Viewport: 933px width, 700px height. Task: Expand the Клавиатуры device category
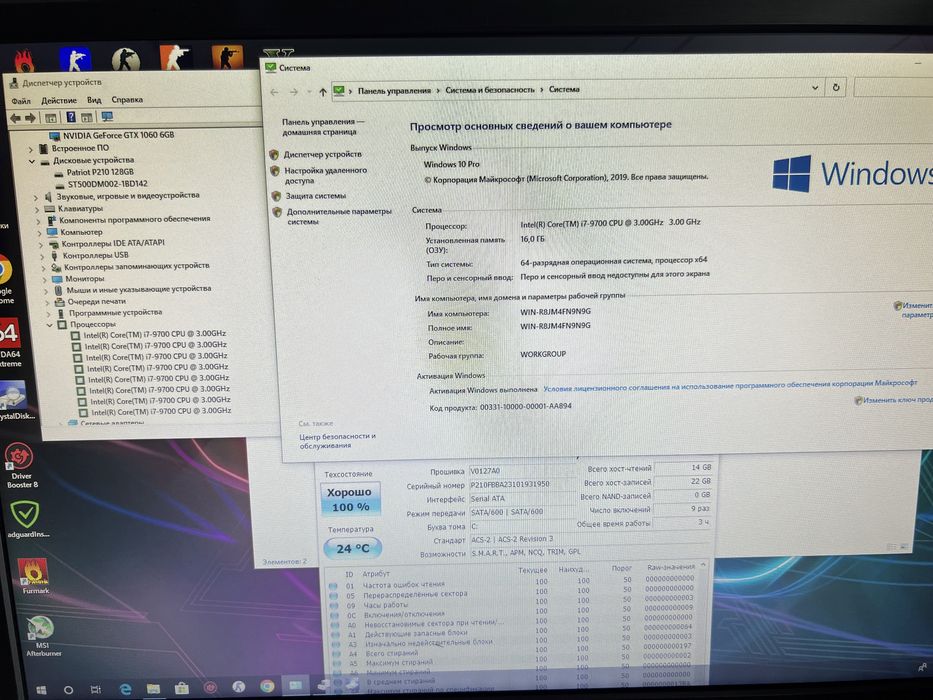36,210
